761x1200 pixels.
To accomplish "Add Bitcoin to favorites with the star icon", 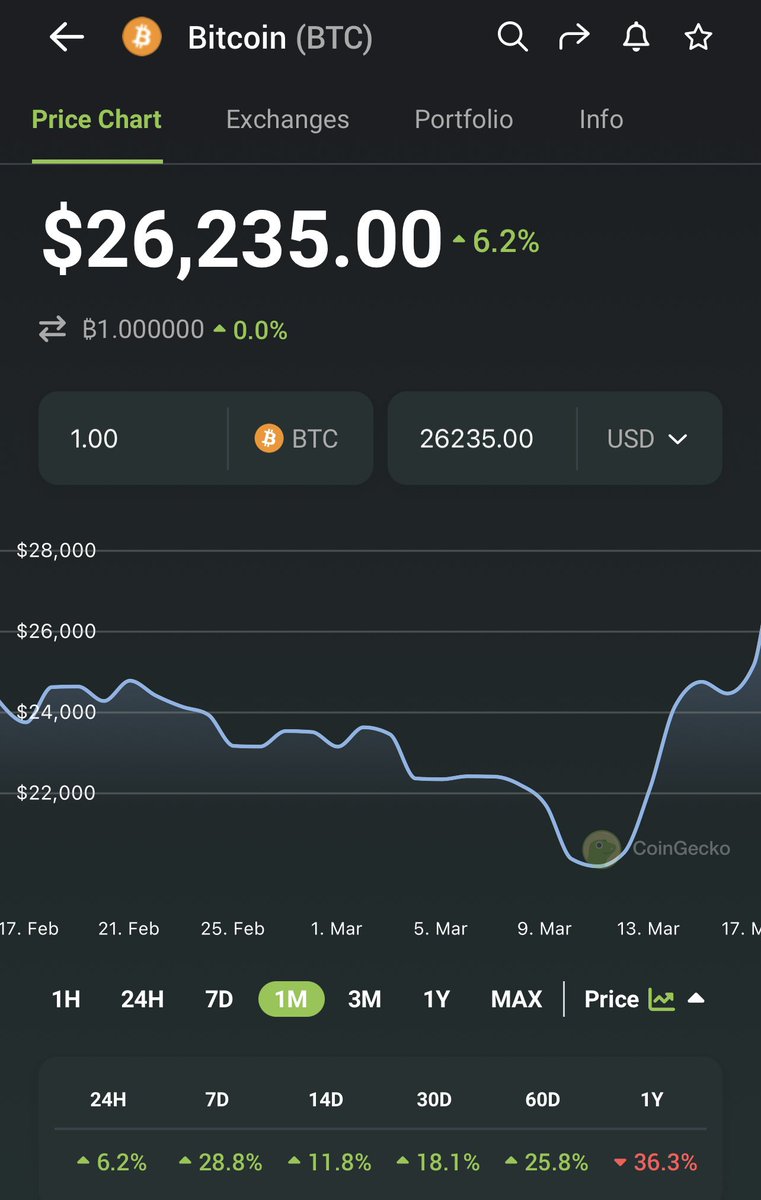I will coord(698,38).
